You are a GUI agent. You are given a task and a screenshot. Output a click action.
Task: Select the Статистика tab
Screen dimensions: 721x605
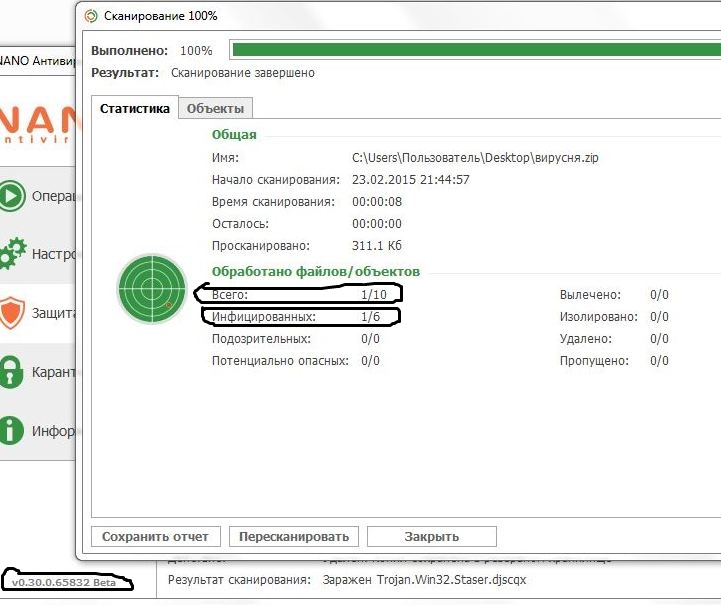[x=135, y=108]
